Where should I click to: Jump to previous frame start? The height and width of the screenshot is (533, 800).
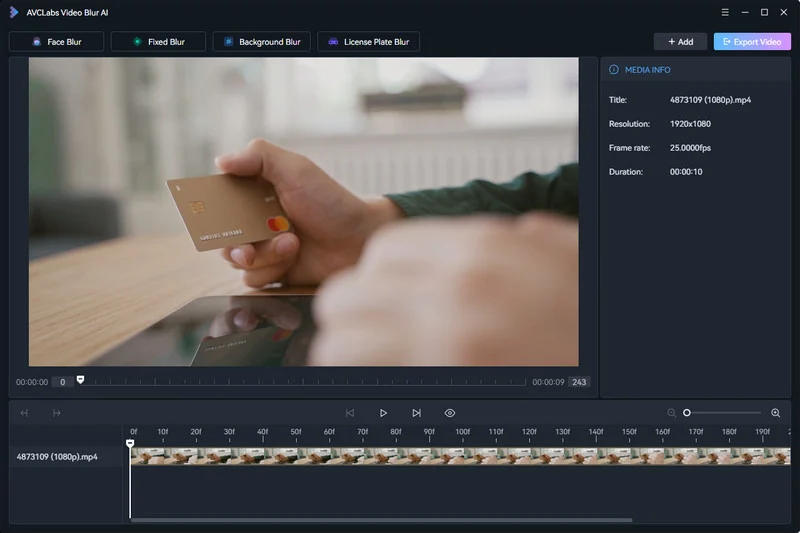coord(350,413)
